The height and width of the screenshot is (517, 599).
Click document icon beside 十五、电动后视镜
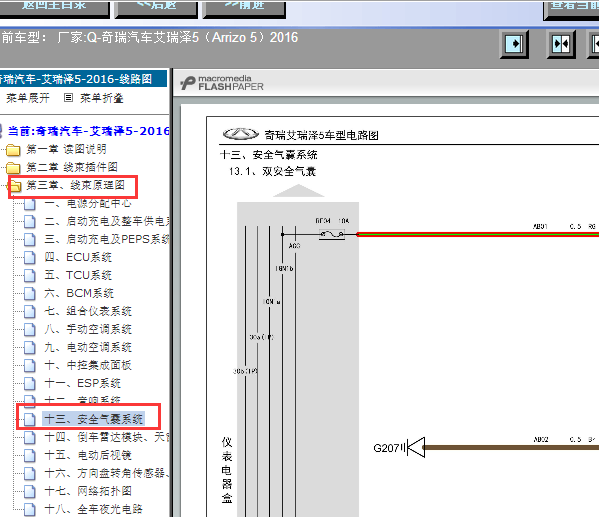(30, 455)
